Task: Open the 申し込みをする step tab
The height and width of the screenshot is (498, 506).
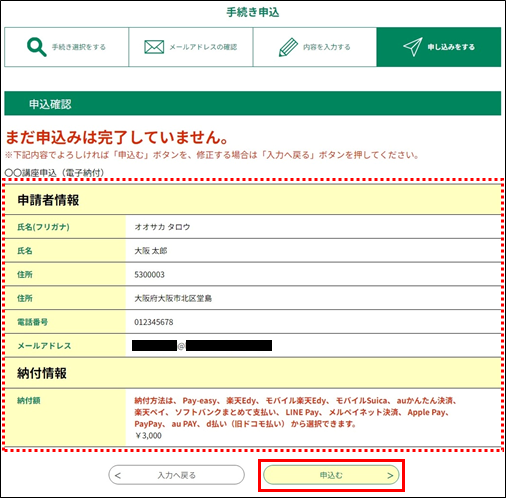Action: (439, 47)
